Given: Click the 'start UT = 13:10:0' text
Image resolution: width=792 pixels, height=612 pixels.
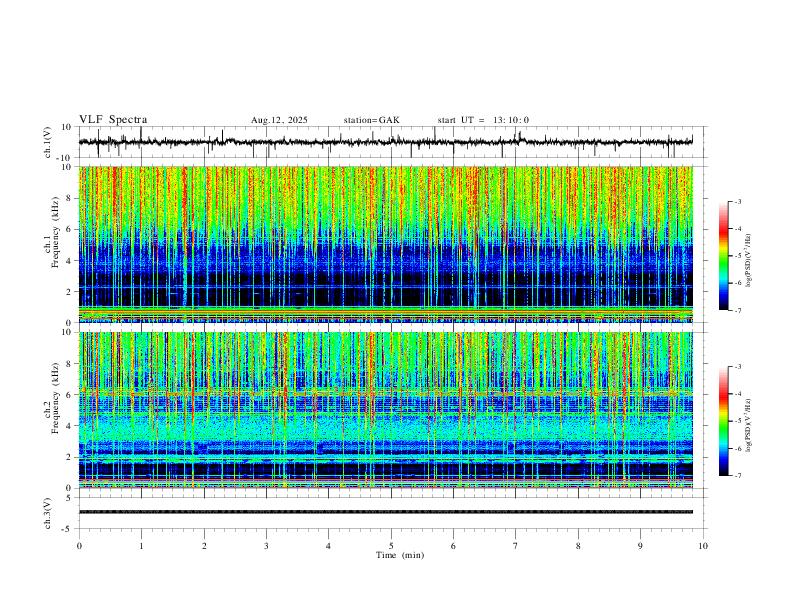Looking at the screenshot, I should pos(483,120).
